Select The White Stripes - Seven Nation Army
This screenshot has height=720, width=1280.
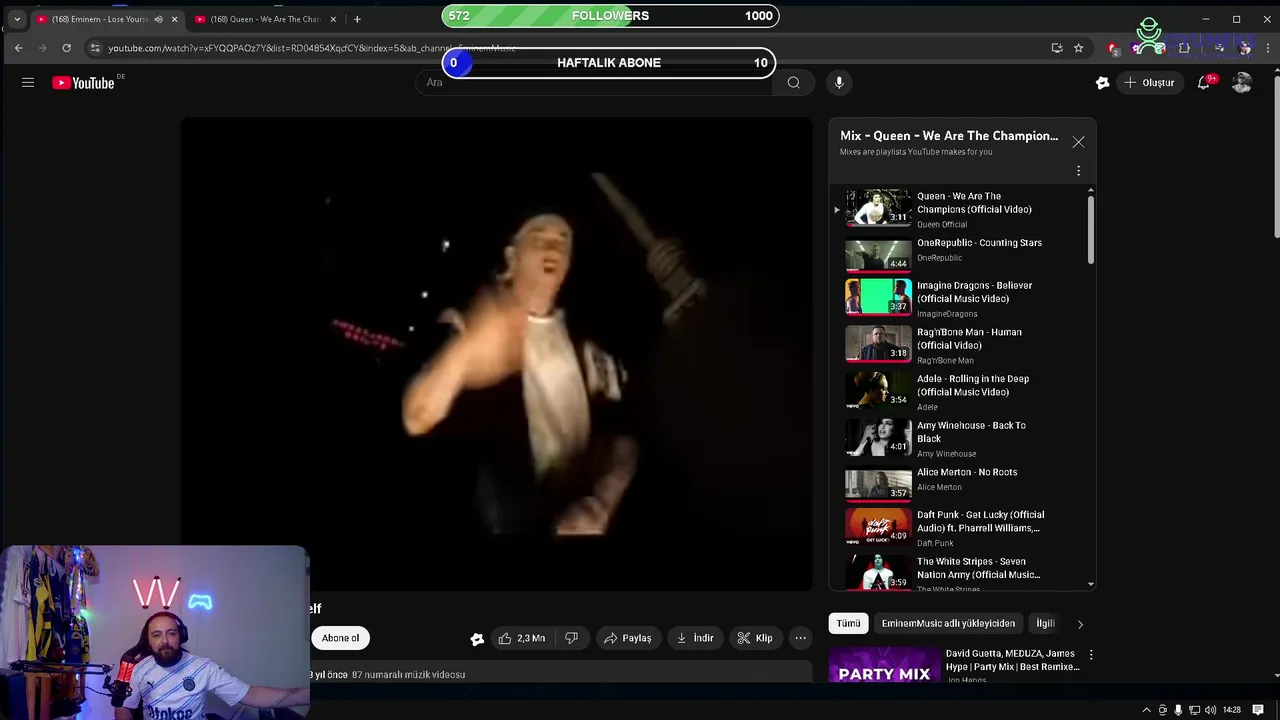[960, 574]
